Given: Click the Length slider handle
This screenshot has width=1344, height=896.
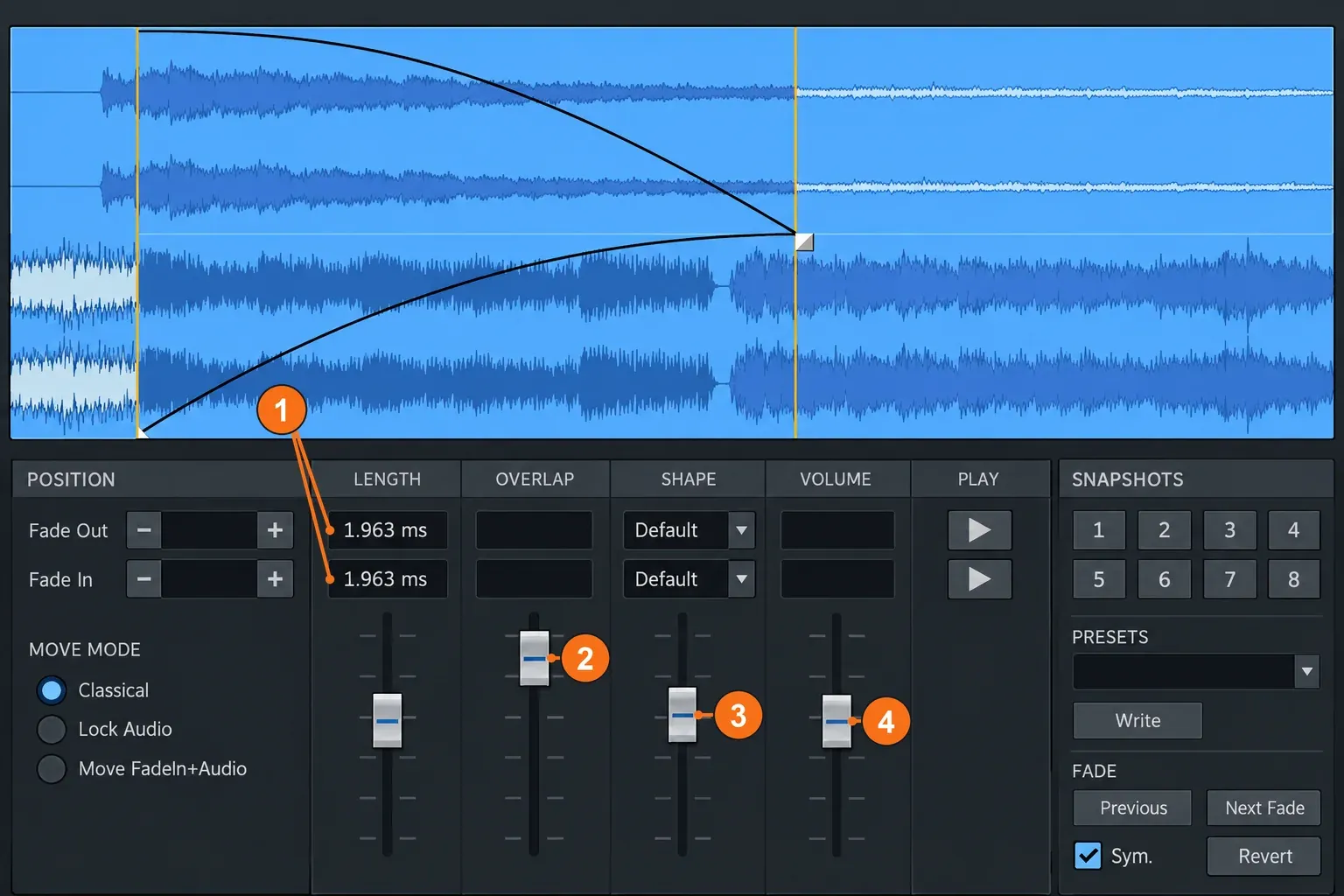Looking at the screenshot, I should [x=387, y=721].
